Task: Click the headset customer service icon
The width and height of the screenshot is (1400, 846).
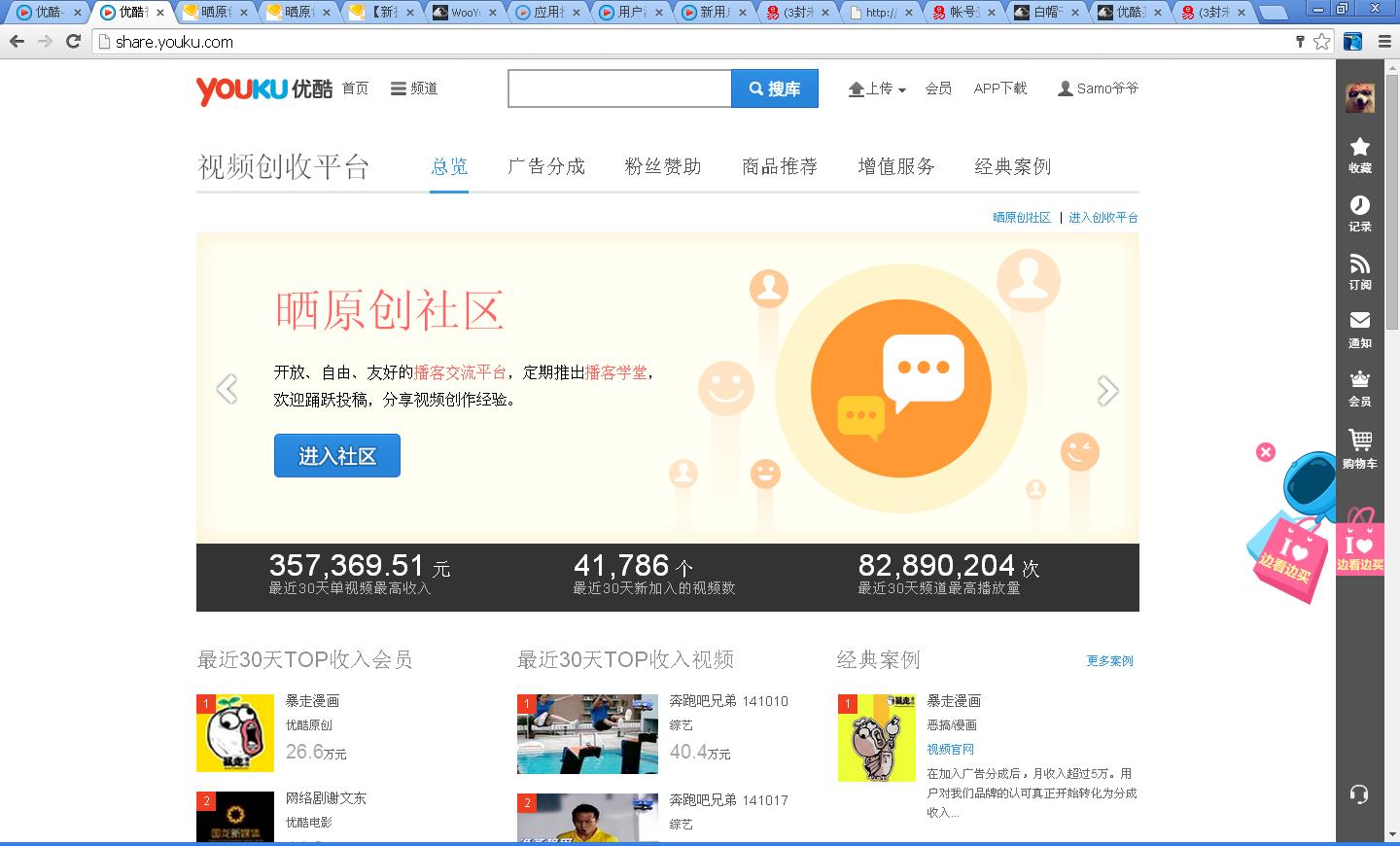Action: tap(1359, 793)
